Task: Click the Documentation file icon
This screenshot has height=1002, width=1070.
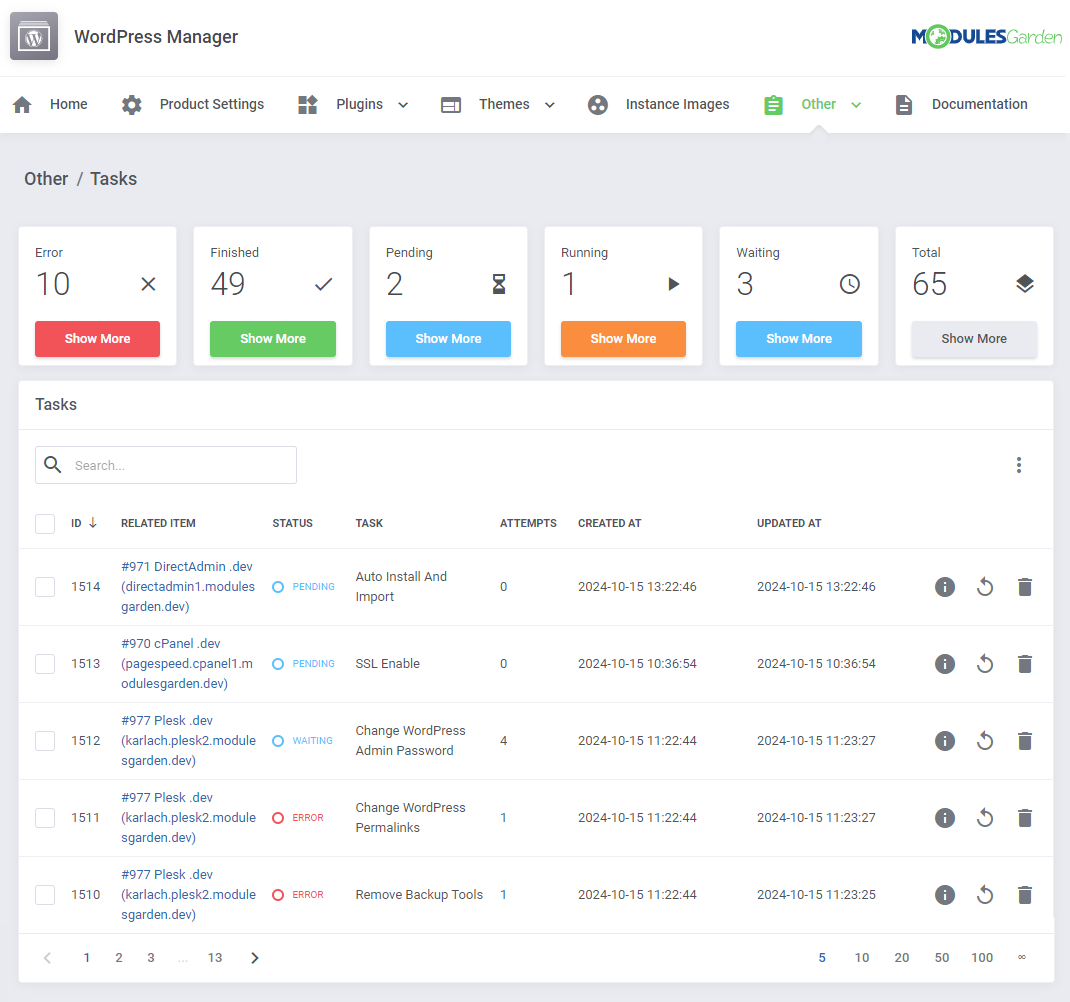Action: 903,104
